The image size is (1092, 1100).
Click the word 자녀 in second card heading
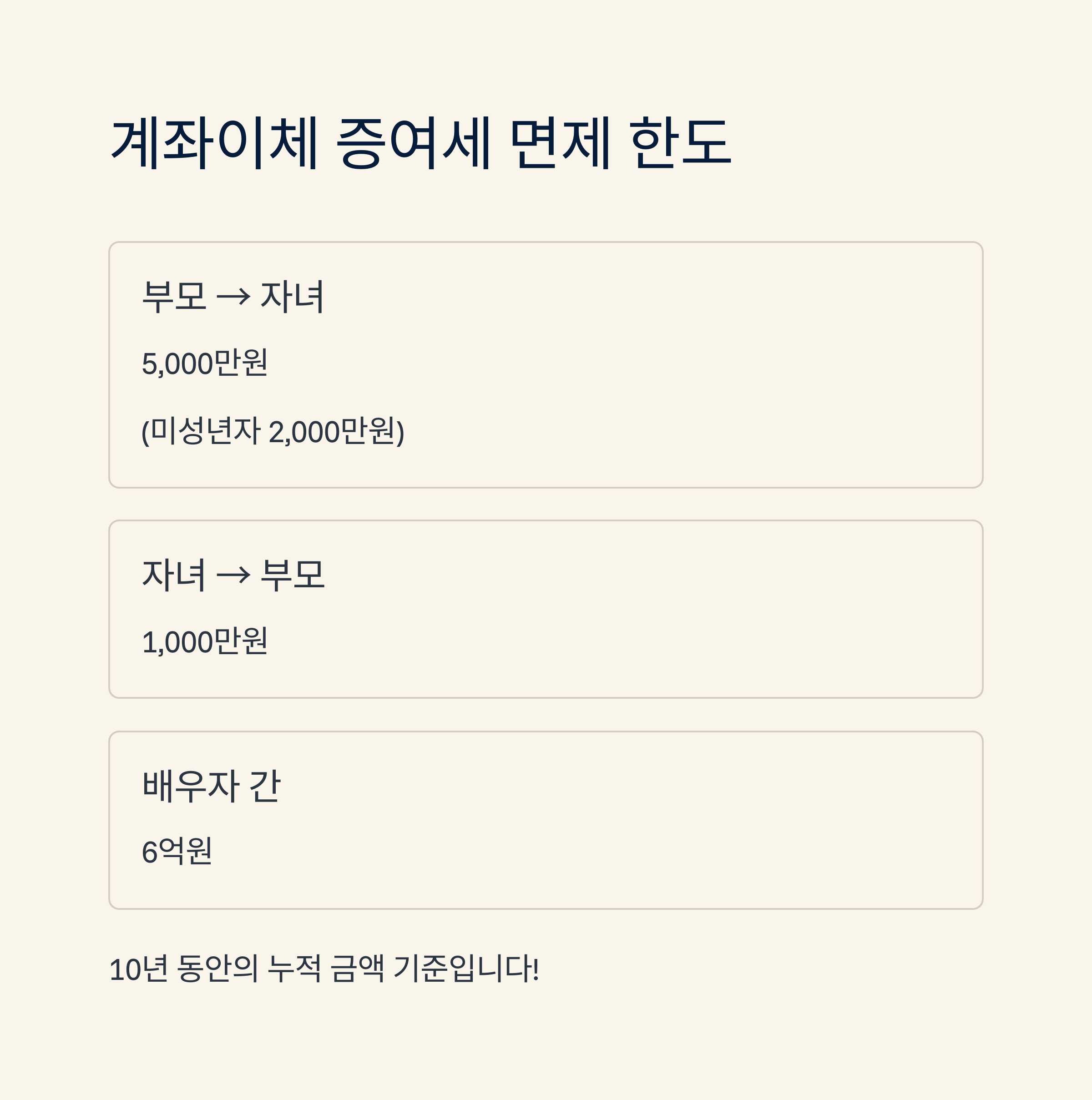pos(174,575)
